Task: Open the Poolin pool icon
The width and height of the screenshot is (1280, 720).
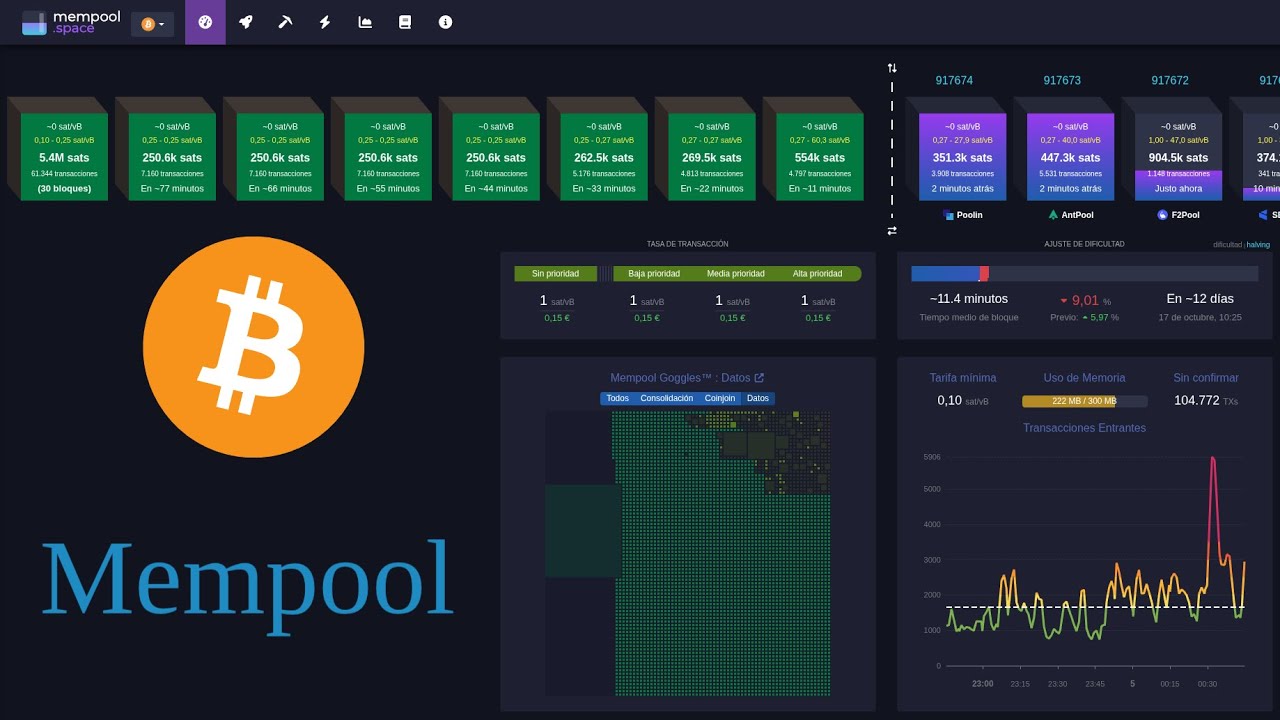Action: (948, 215)
